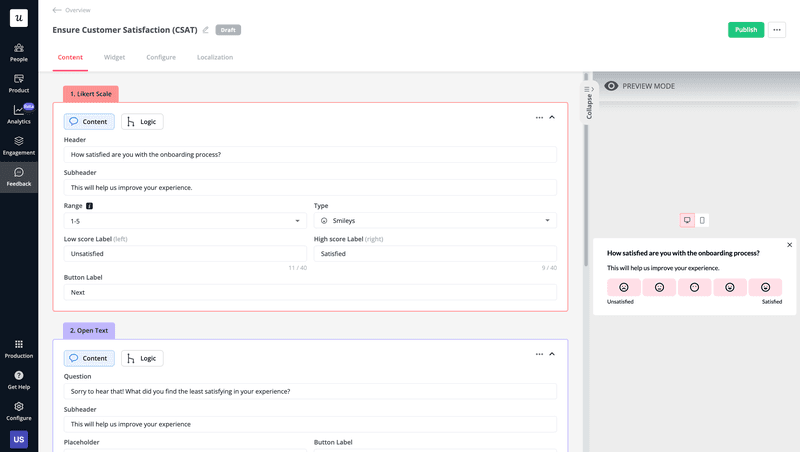Select the happiest smiley in preview

[765, 287]
